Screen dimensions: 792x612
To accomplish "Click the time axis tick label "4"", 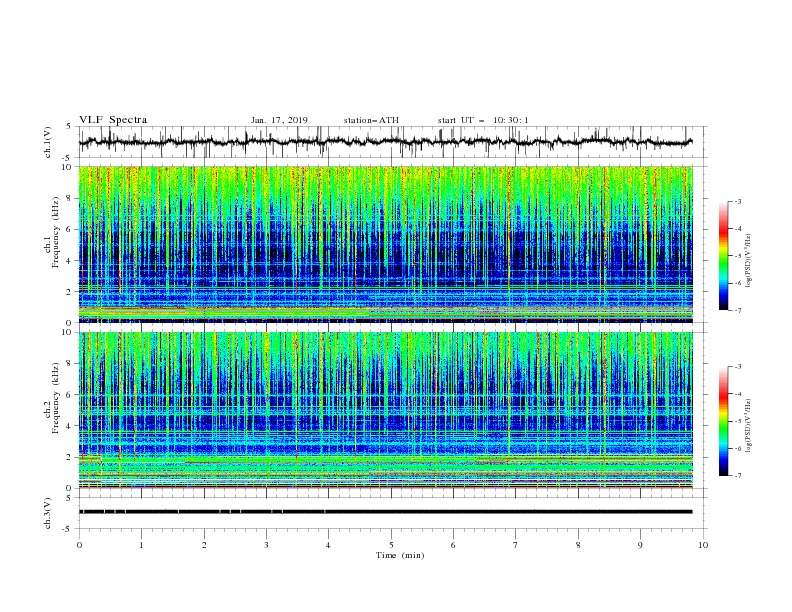I will tap(328, 545).
